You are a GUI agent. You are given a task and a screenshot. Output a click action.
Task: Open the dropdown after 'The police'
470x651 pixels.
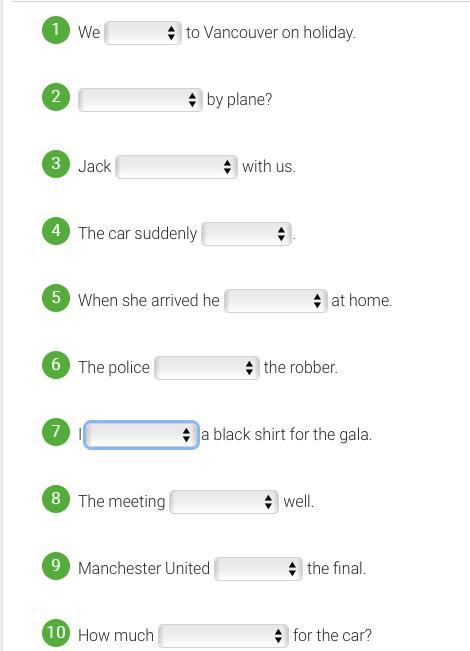(207, 368)
